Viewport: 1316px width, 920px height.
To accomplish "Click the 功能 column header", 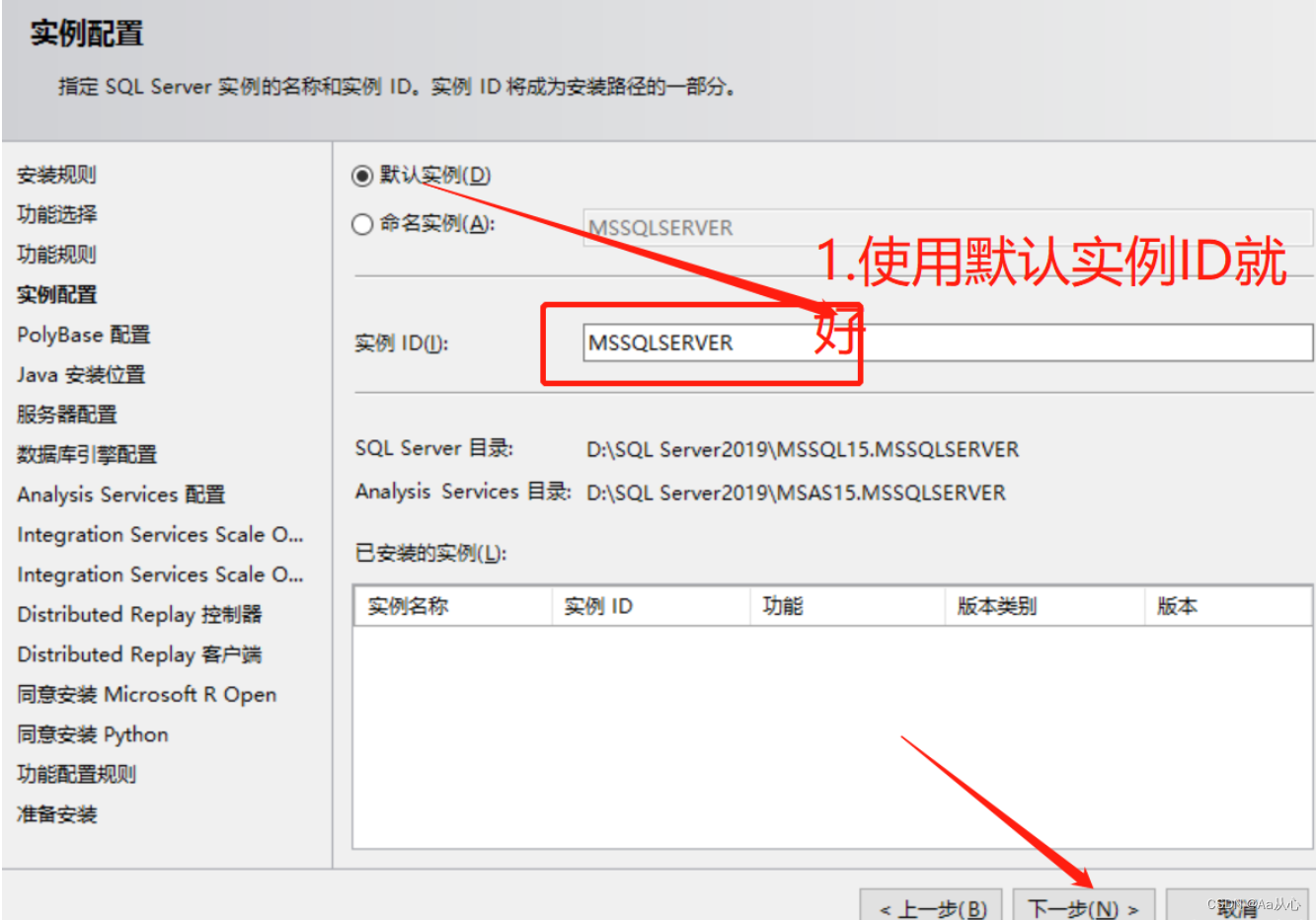I will (x=849, y=606).
